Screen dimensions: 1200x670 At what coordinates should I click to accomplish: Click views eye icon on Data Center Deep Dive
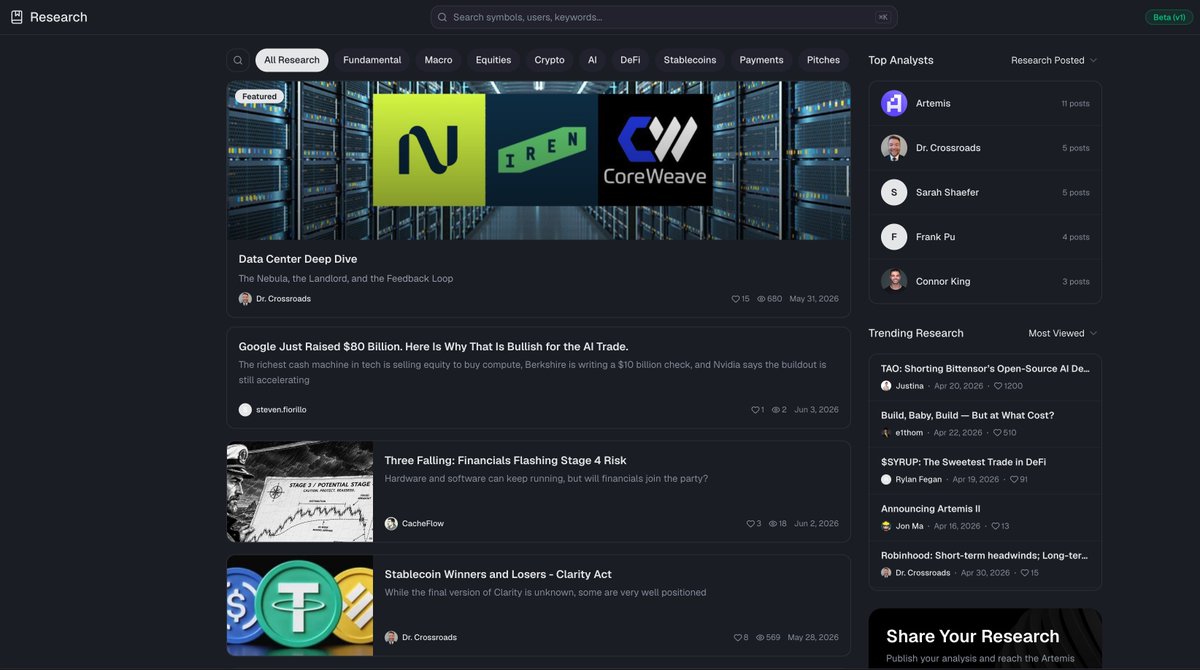pos(761,299)
